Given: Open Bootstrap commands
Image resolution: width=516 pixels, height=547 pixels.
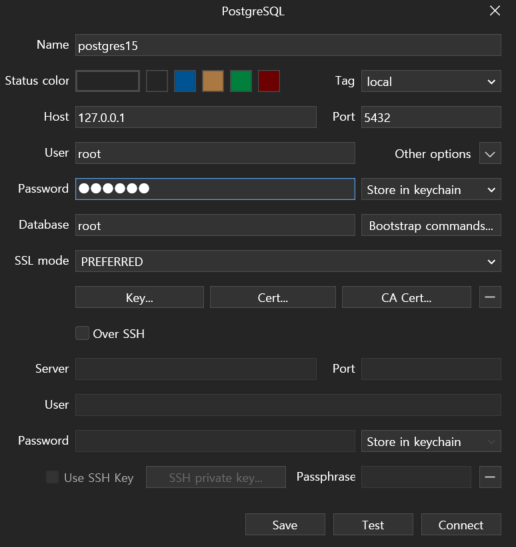Looking at the screenshot, I should [431, 225].
